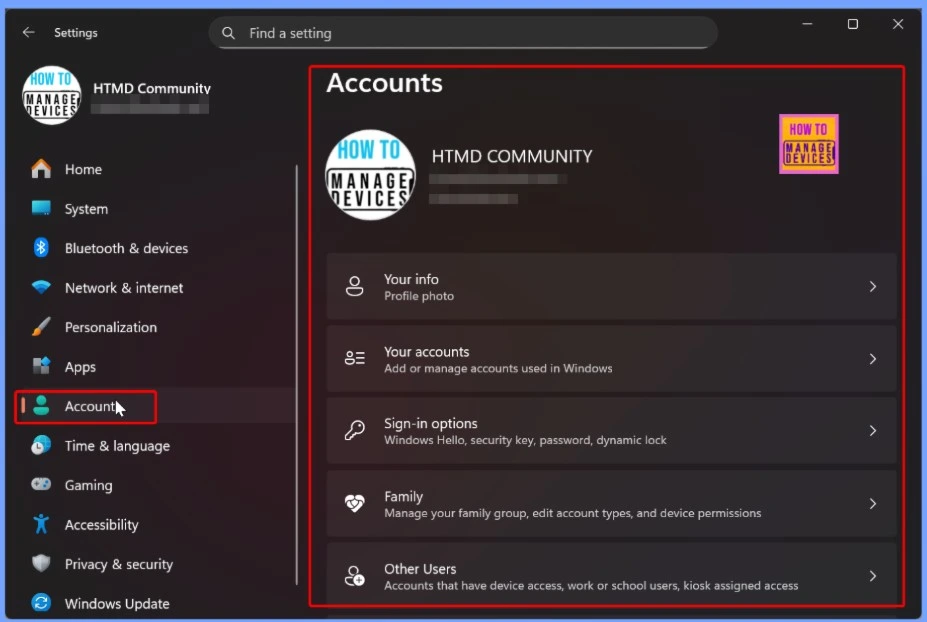Click the HTMD Community profile picture in sidebar
The height and width of the screenshot is (622, 927).
click(x=51, y=96)
